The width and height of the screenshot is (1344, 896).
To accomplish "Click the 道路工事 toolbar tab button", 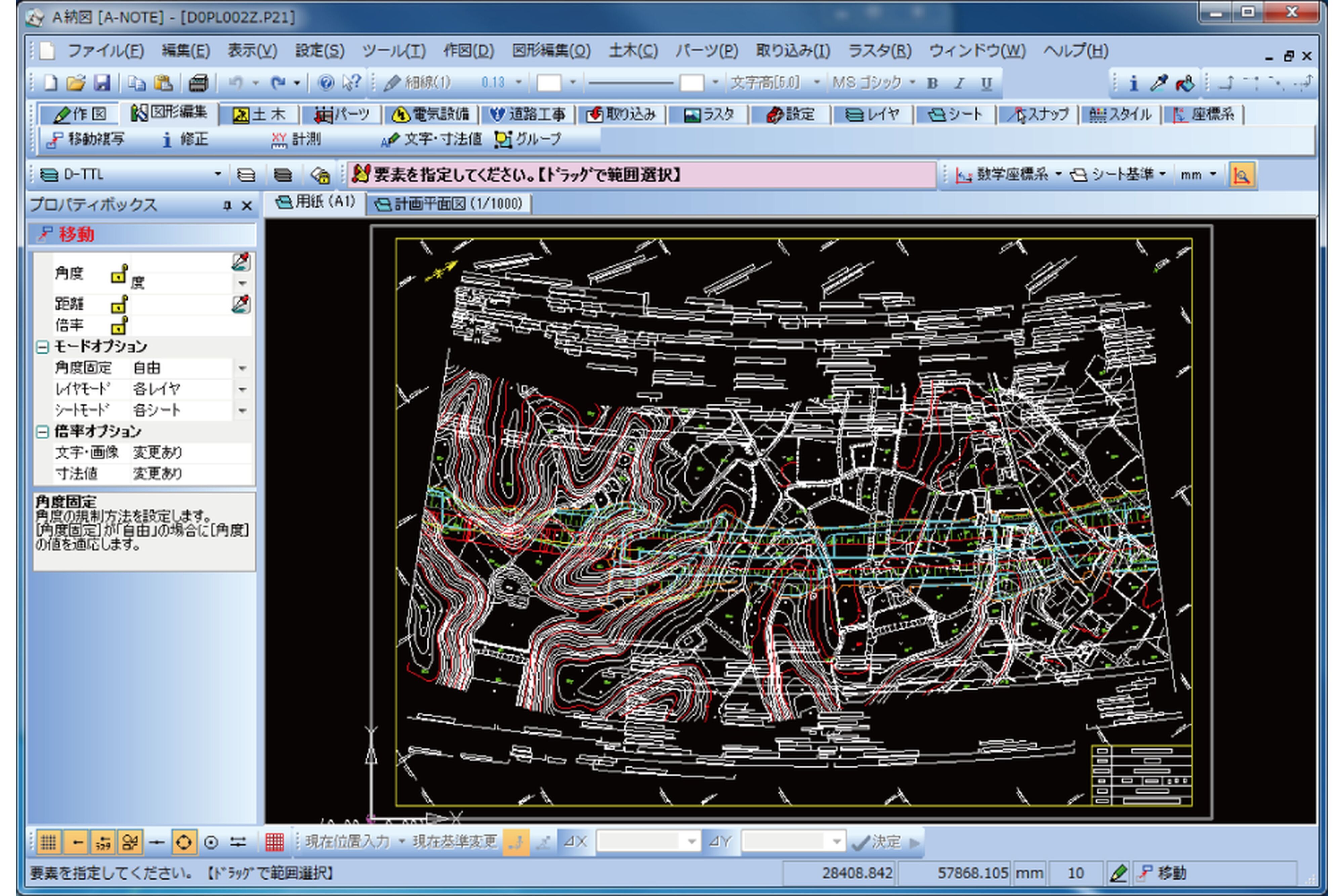I will click(x=528, y=114).
